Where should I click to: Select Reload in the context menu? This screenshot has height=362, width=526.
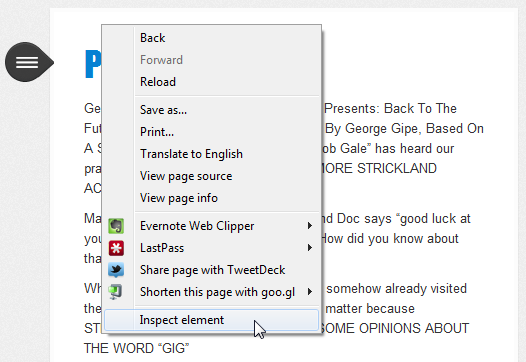[211, 82]
